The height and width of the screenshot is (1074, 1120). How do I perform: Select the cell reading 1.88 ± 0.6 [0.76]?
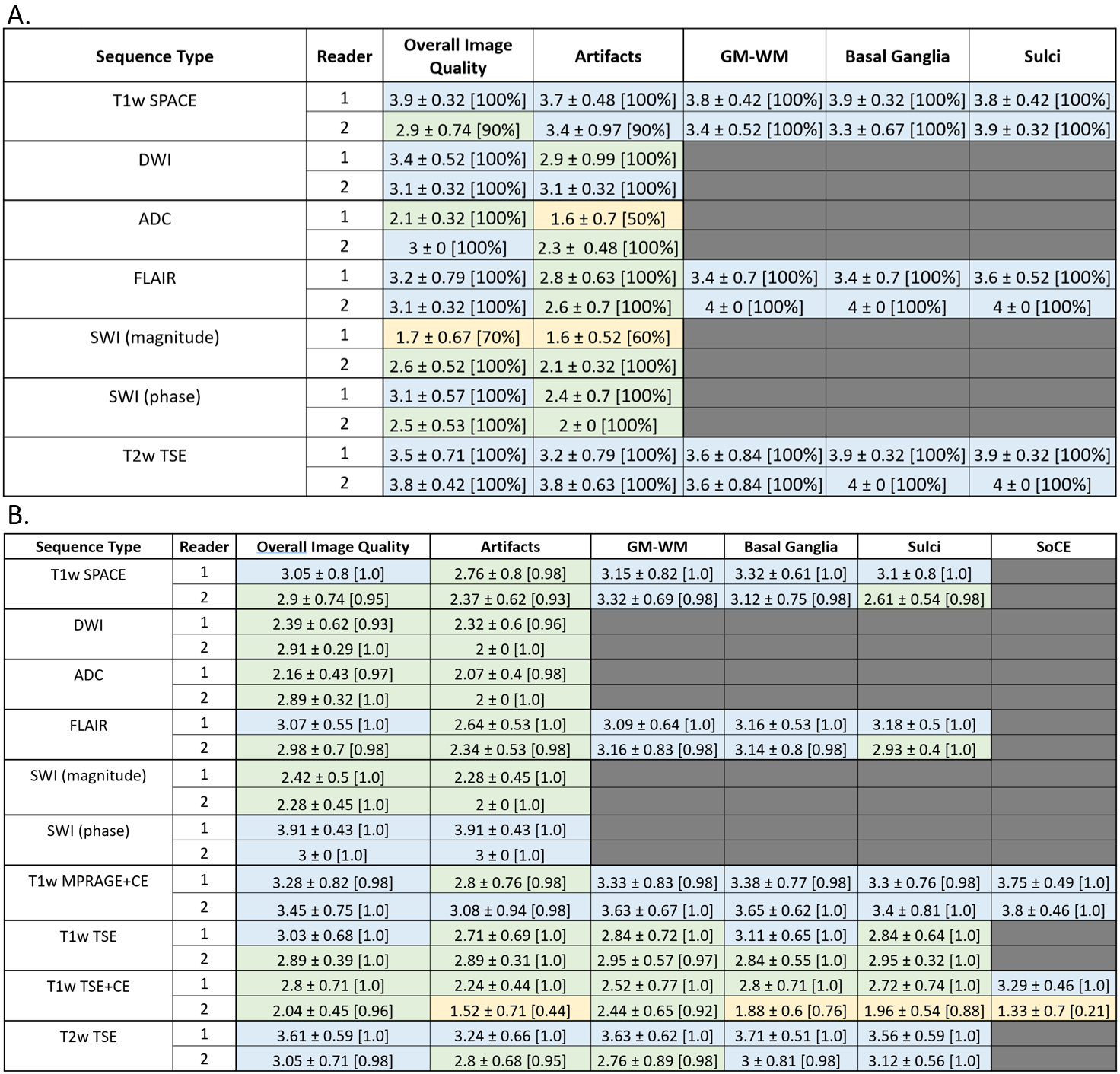791,1011
